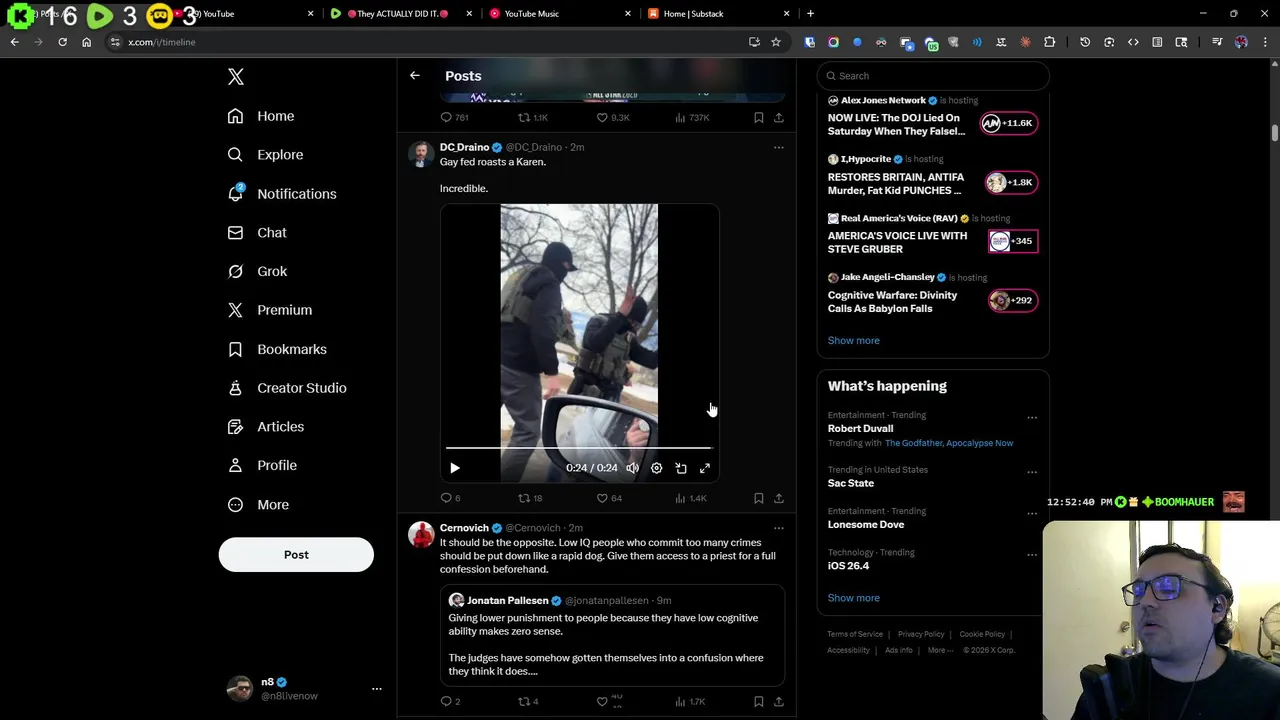Toggle picture-in-picture on the video
The image size is (1280, 720).
click(681, 468)
